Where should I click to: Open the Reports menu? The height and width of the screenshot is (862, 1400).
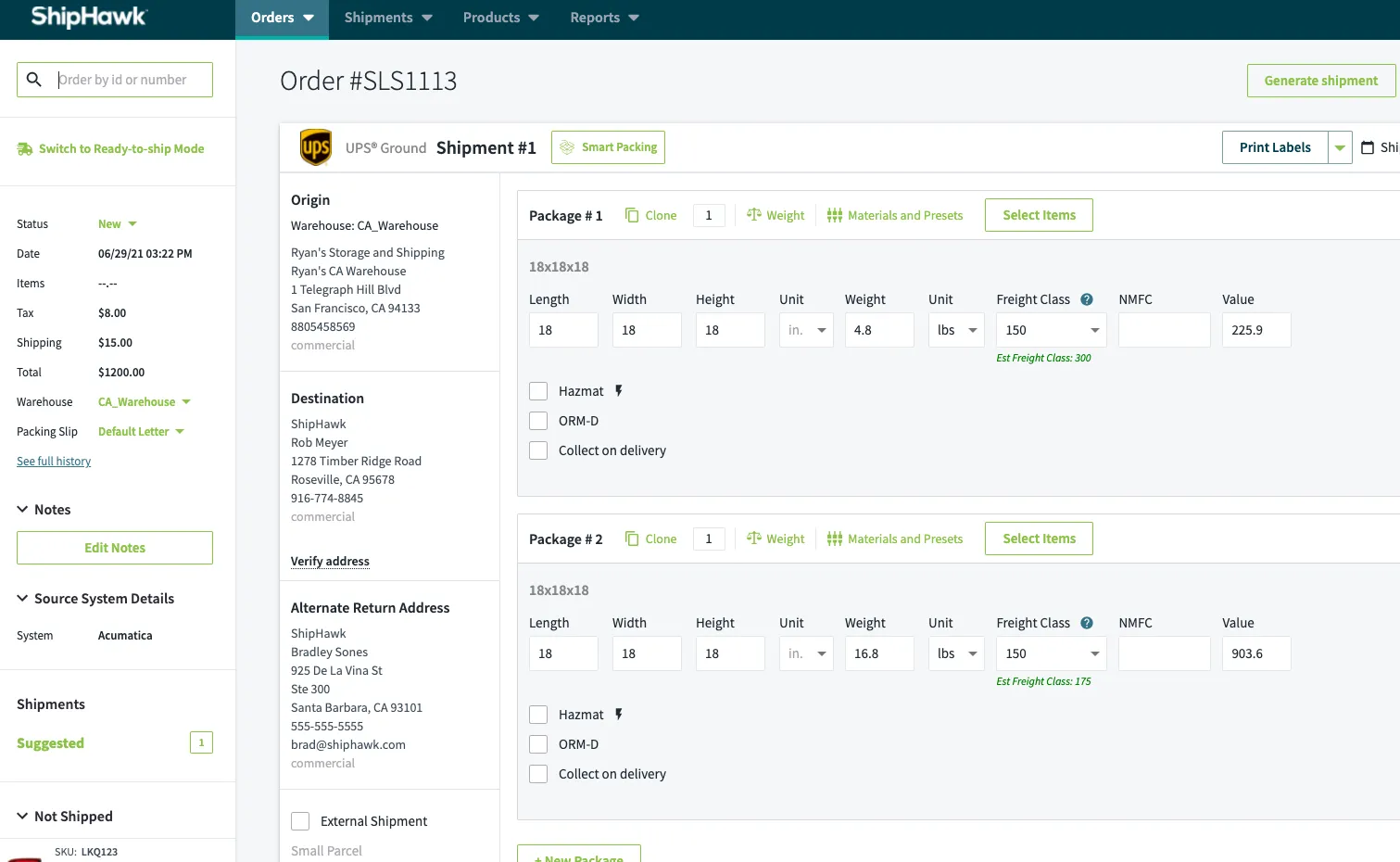tap(603, 17)
